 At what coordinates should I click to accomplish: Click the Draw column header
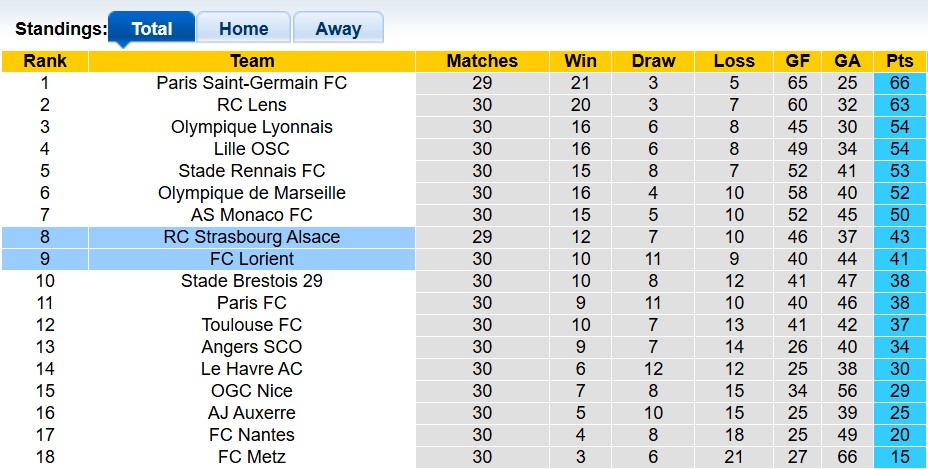[x=653, y=61]
